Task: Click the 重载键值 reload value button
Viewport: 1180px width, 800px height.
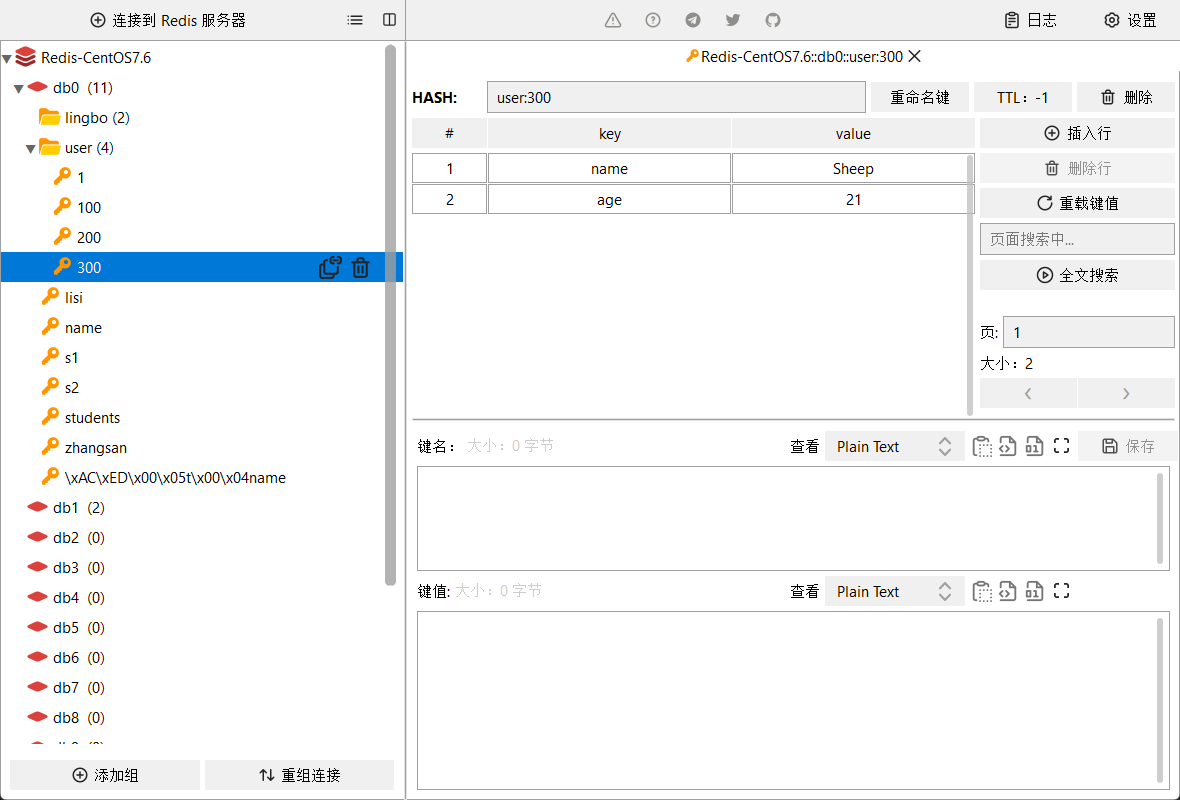Action: [x=1077, y=203]
